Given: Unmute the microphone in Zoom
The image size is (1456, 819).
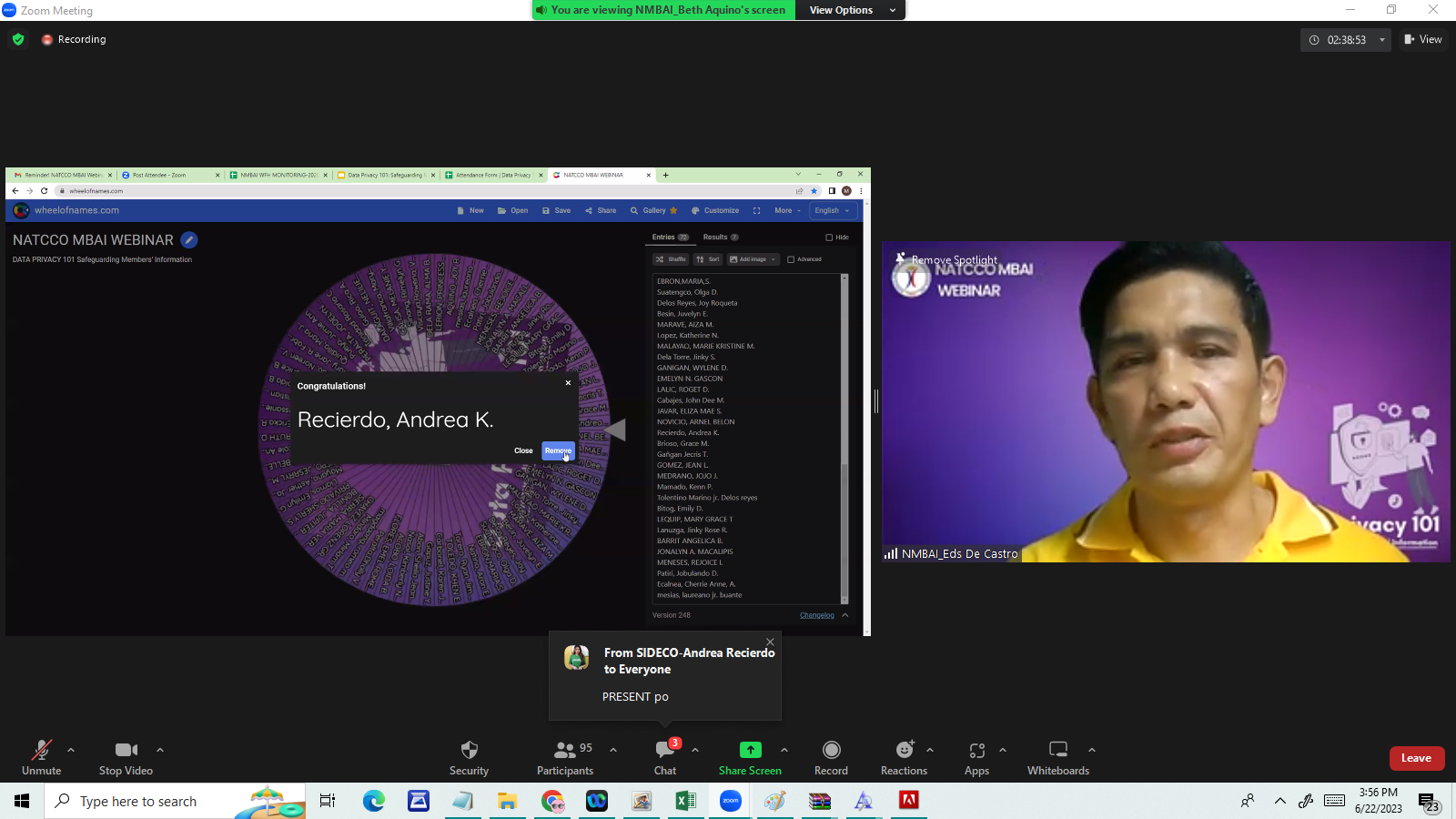Looking at the screenshot, I should (x=42, y=757).
